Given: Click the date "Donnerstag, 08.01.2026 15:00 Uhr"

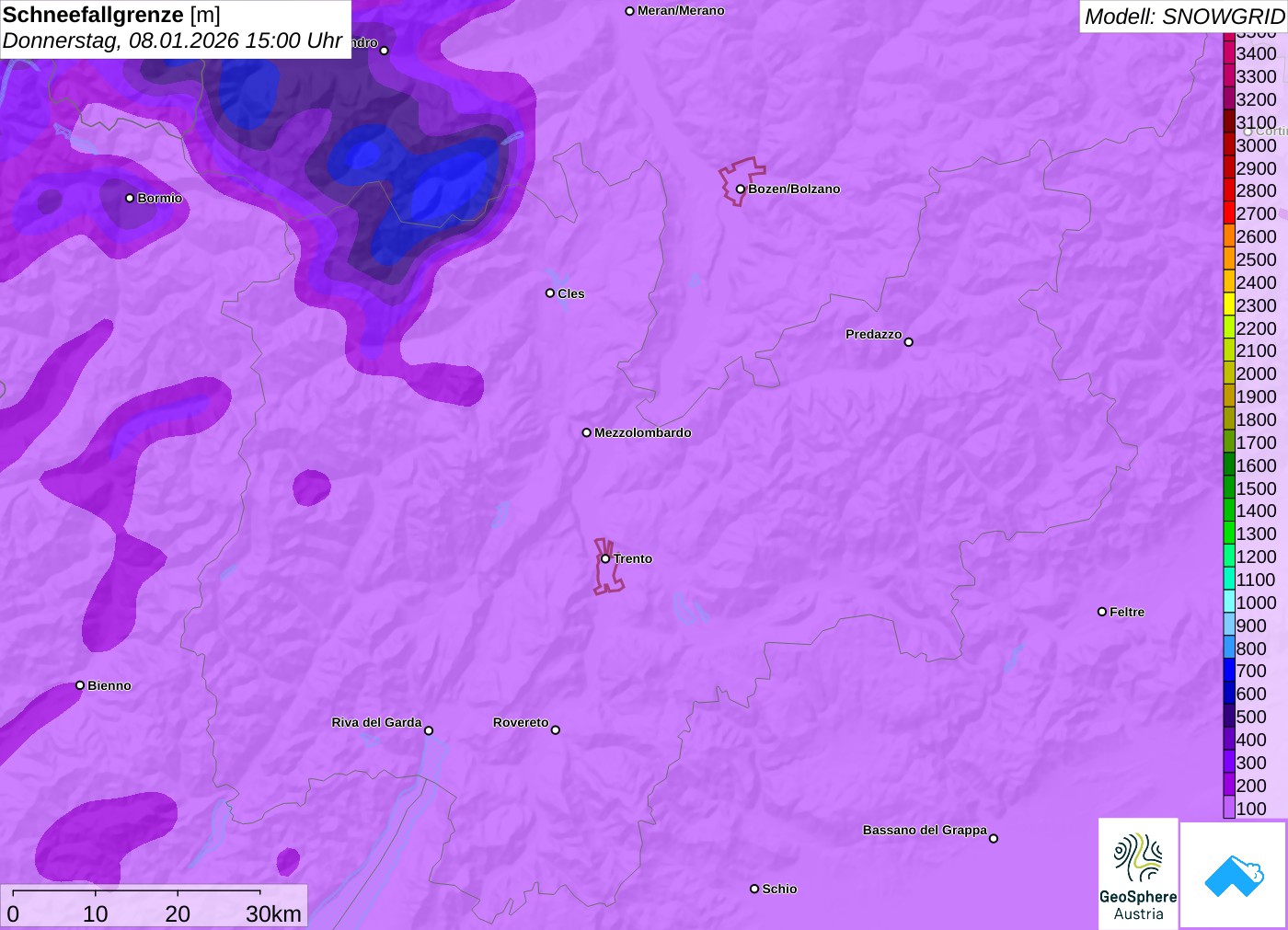Looking at the screenshot, I should pos(172,41).
